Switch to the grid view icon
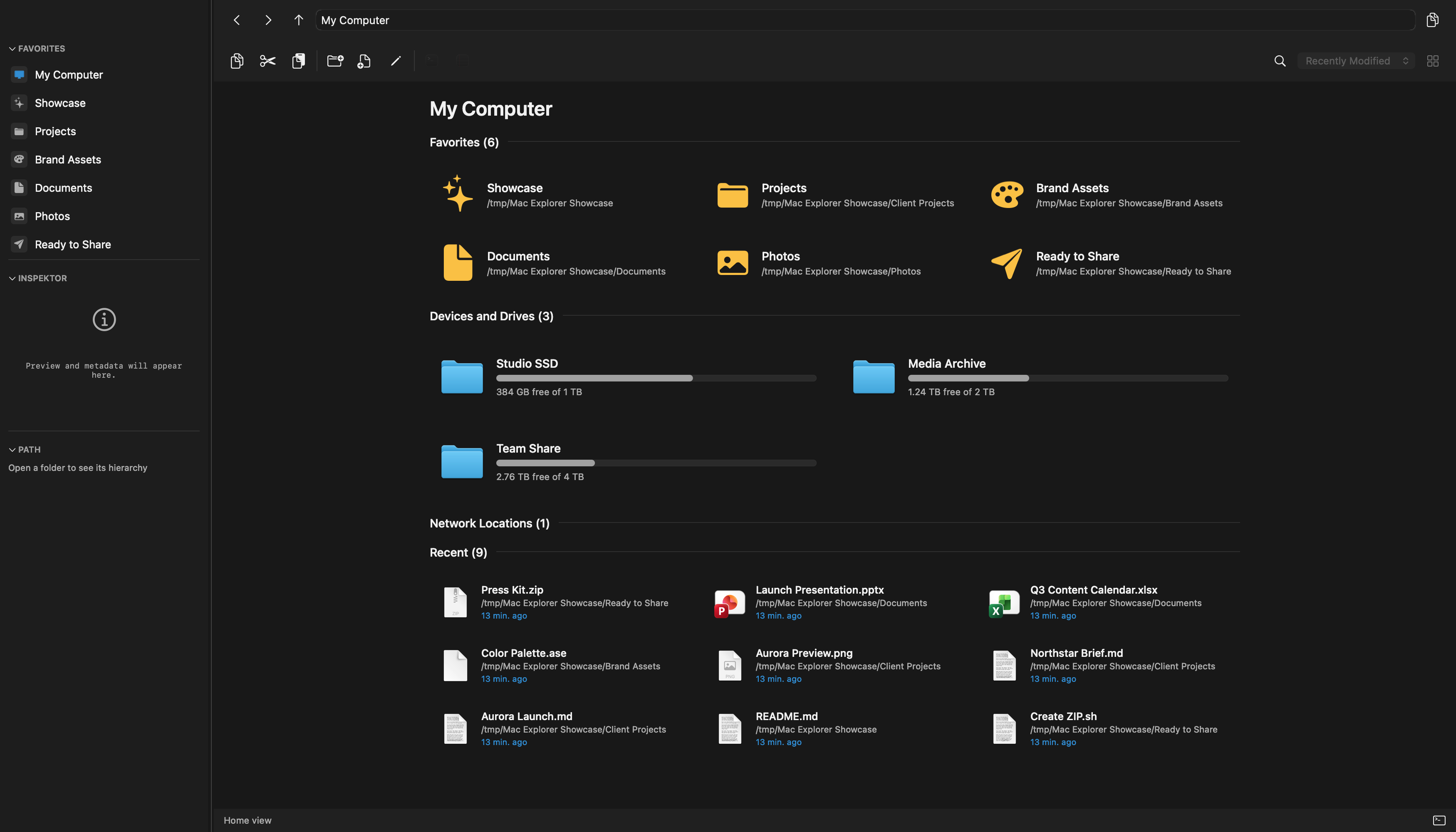Image resolution: width=1456 pixels, height=832 pixels. 1433,61
